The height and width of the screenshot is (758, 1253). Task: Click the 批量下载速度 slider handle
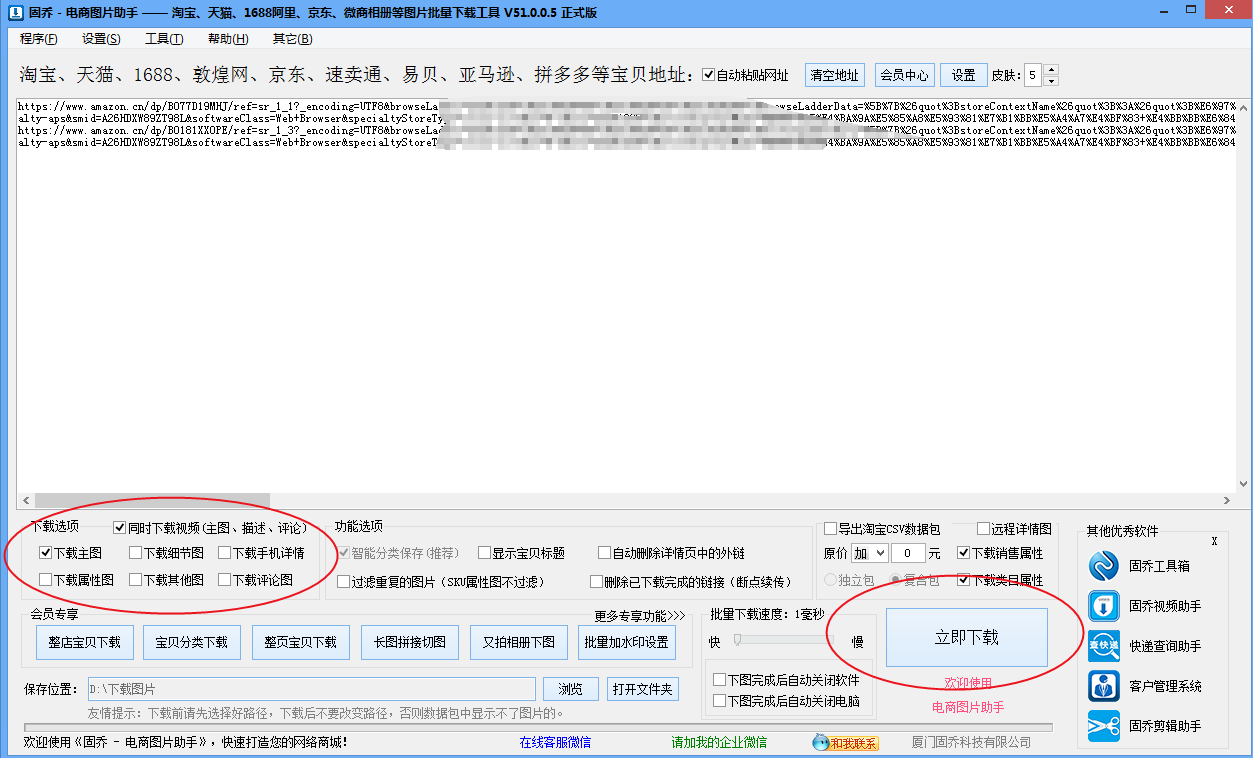click(737, 640)
